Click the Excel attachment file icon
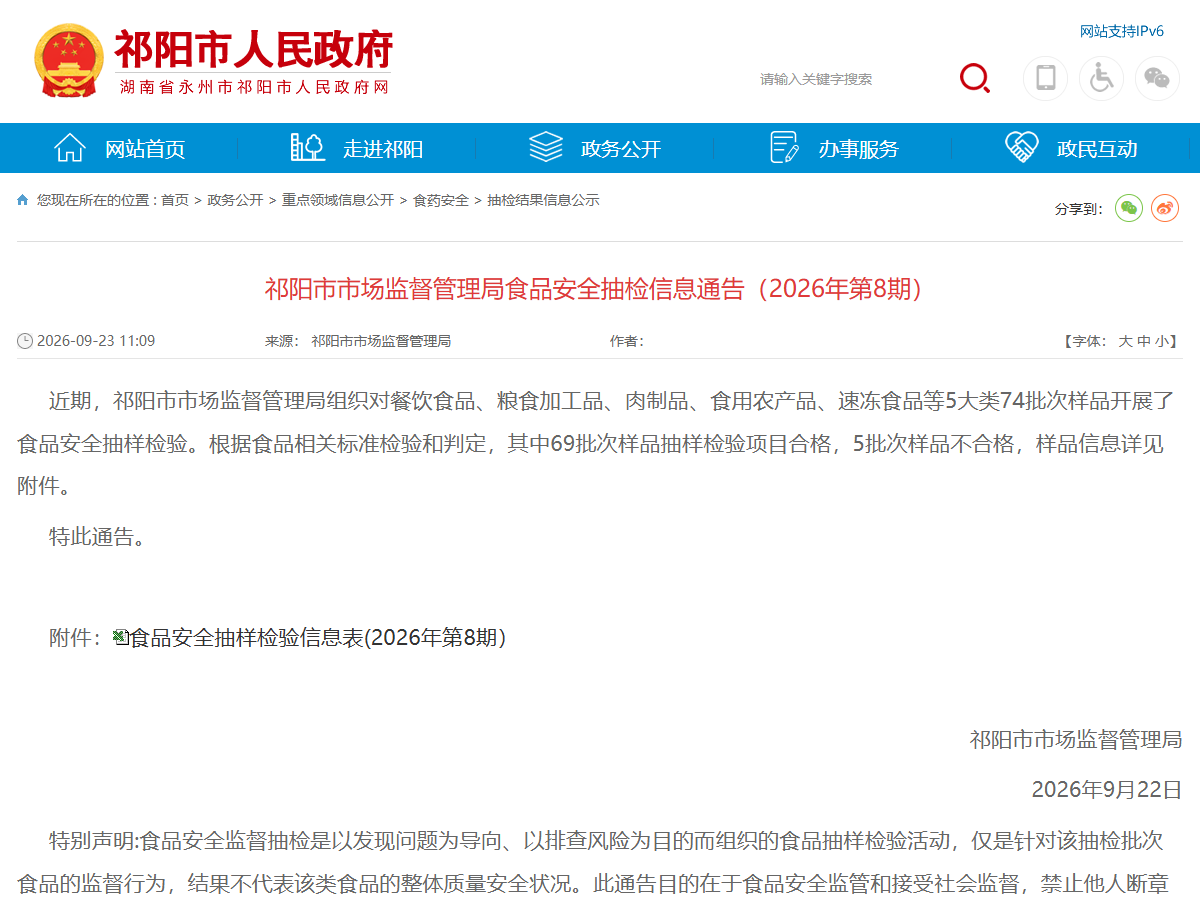1200x900 pixels. [121, 637]
